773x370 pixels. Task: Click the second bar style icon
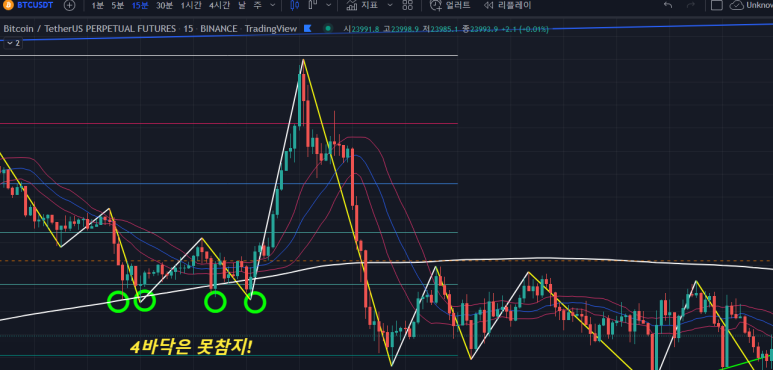(x=312, y=5)
